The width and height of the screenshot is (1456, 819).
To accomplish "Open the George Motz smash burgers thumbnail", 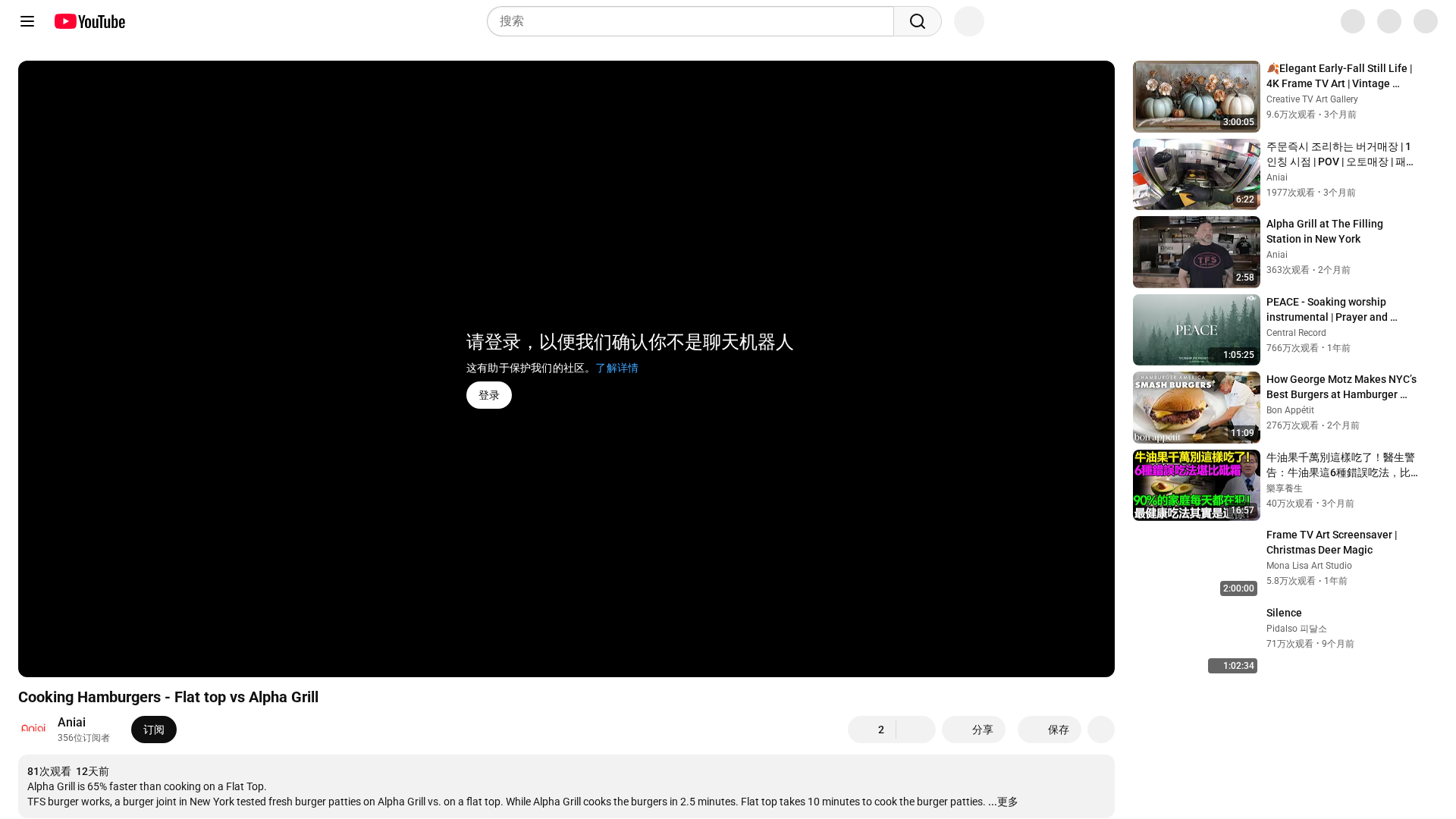I will 1196,407.
